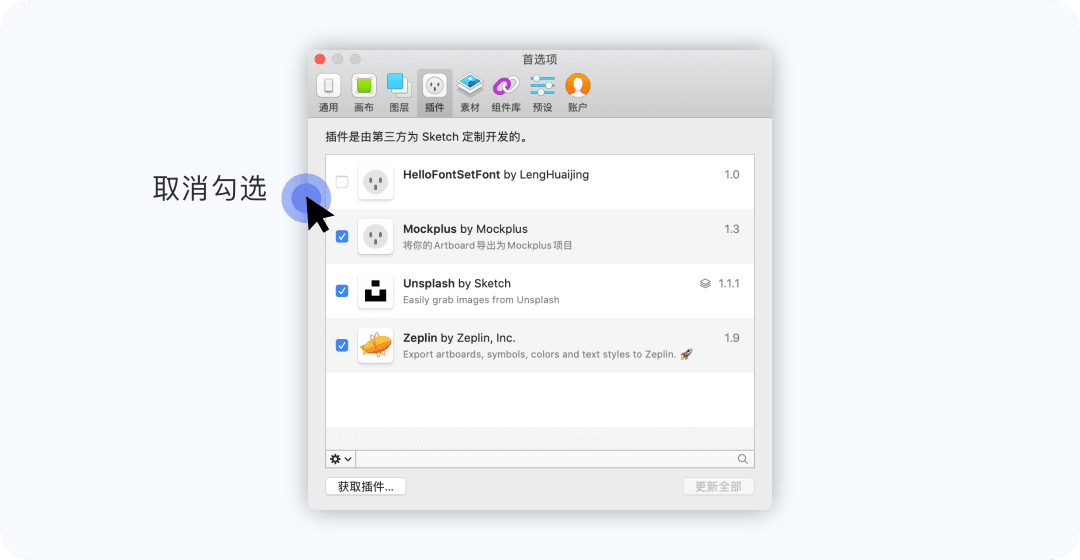The image size is (1080, 560).
Task: Disable the Unsplash plugin checkbox
Action: (x=342, y=291)
